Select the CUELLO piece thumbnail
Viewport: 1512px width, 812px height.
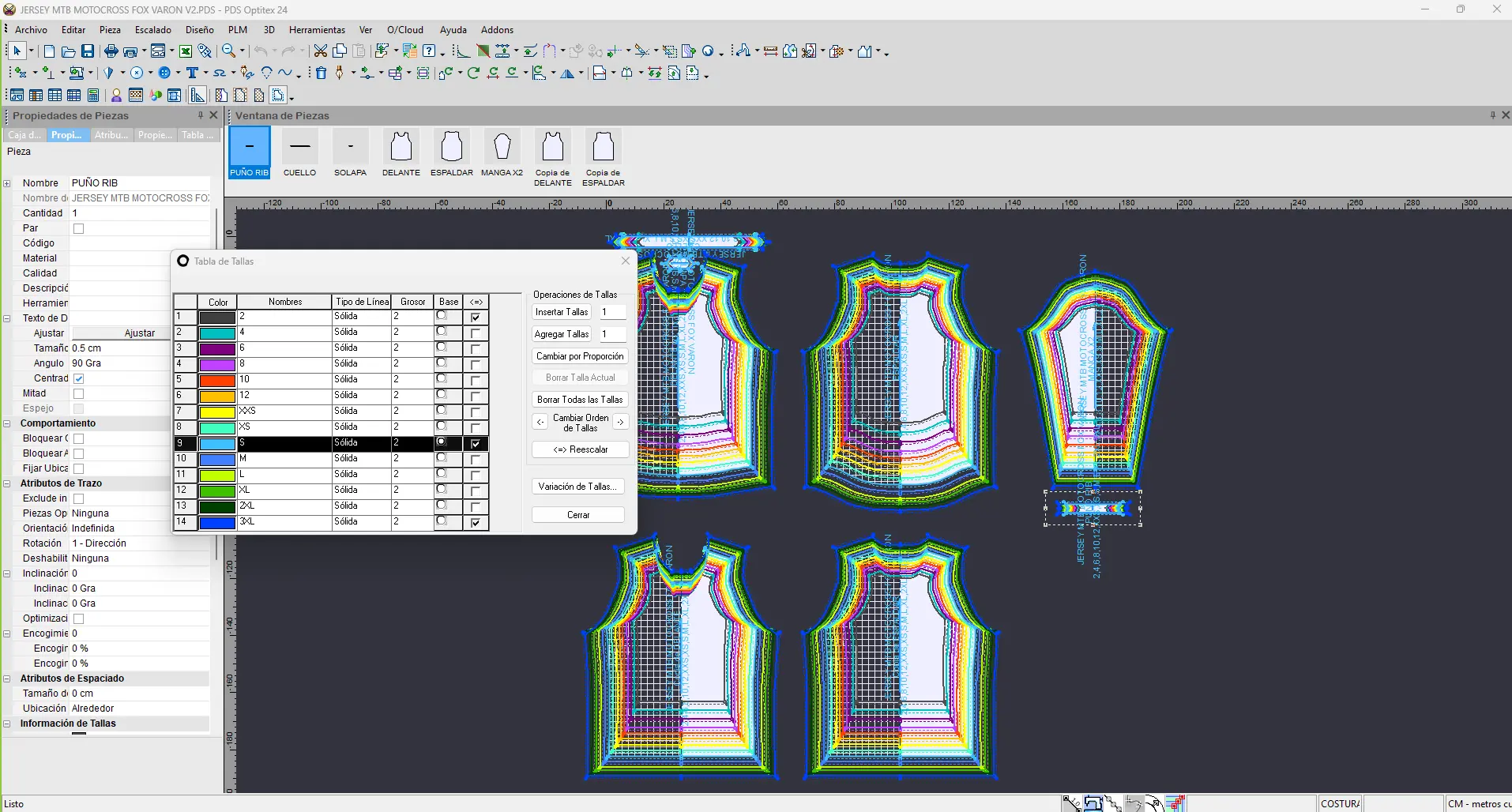coord(300,153)
